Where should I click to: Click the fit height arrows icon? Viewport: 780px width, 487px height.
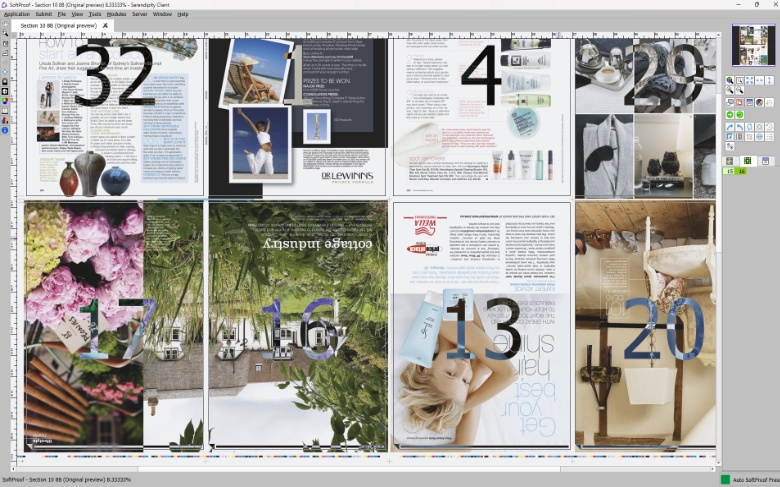769,80
